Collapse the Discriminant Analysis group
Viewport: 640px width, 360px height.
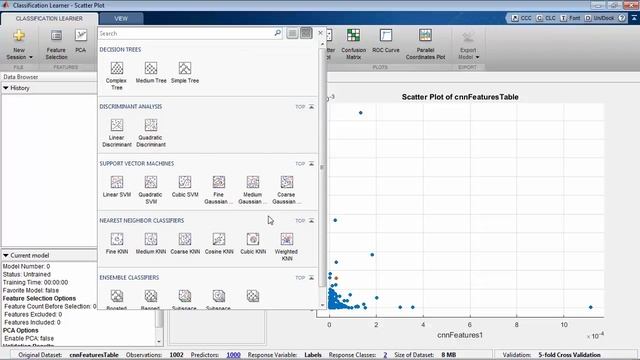311,107
